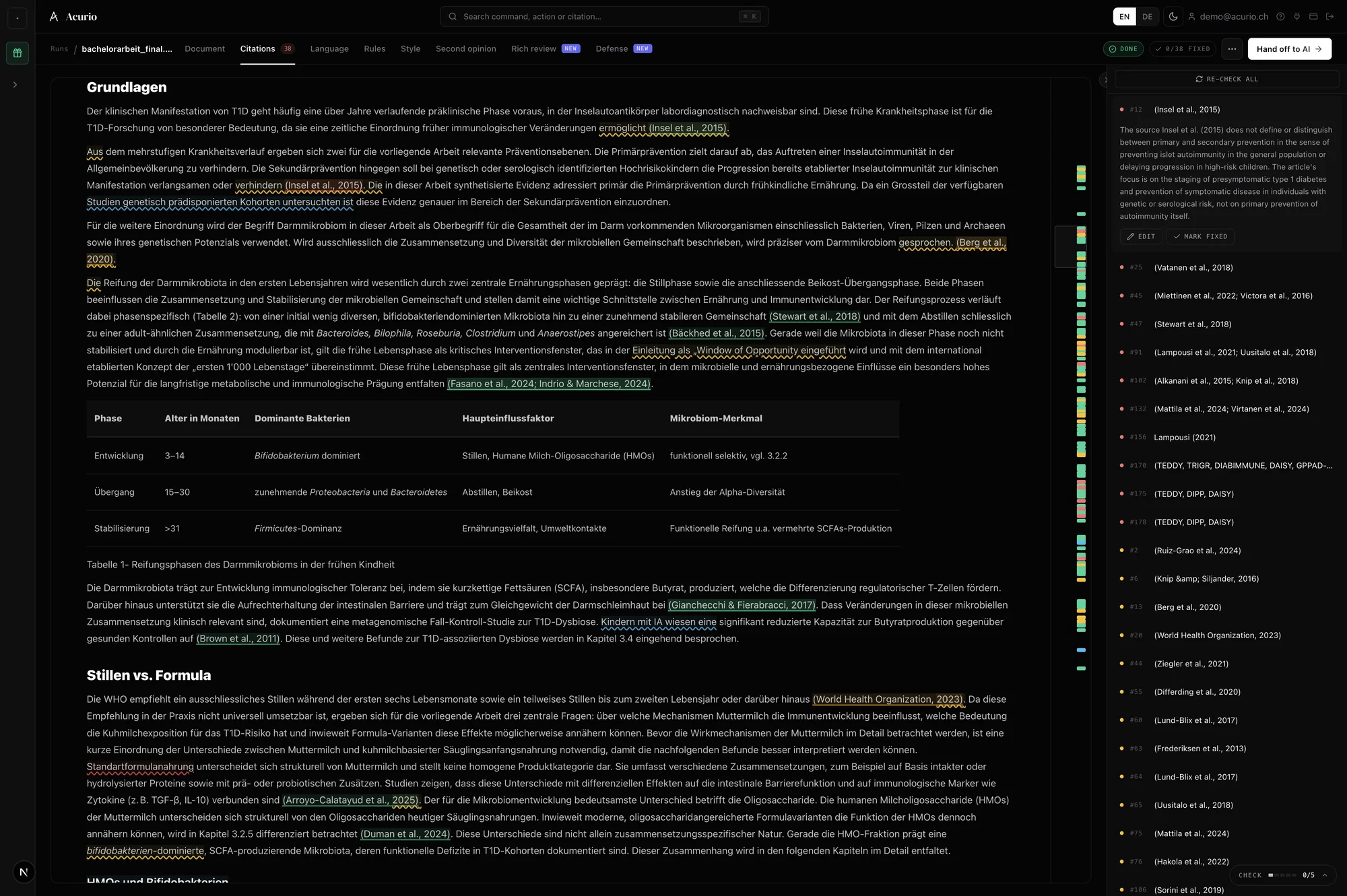Click the logout icon
Screen dimensions: 1347x896
pyautogui.click(x=1329, y=17)
